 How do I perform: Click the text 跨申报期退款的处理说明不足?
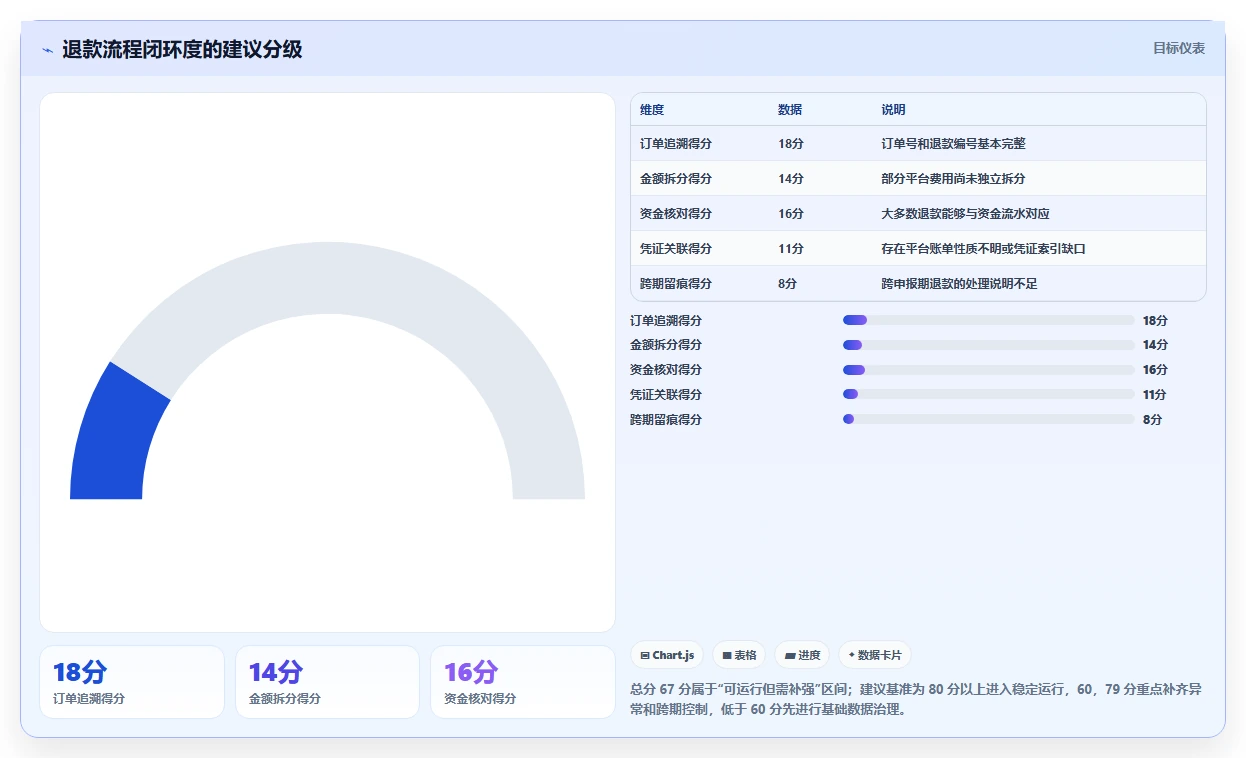[x=959, y=284]
